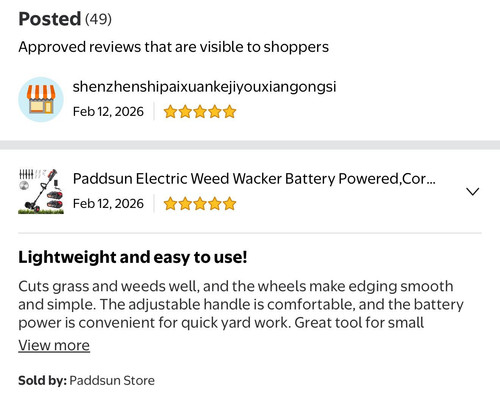Click the third star in reviewer rating
The width and height of the screenshot is (500, 398).
[x=200, y=112]
